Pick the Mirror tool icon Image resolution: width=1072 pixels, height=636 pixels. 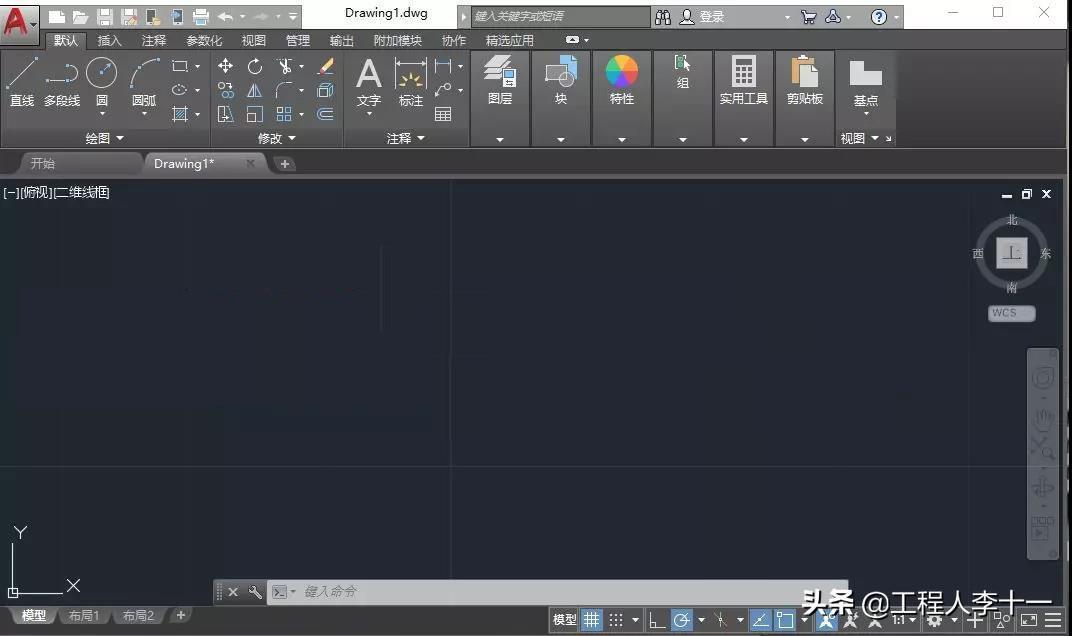pyautogui.click(x=255, y=90)
